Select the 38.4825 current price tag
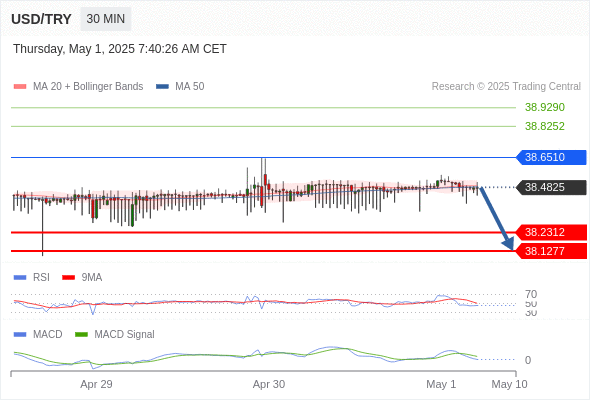This screenshot has height=400, width=590. [551, 187]
